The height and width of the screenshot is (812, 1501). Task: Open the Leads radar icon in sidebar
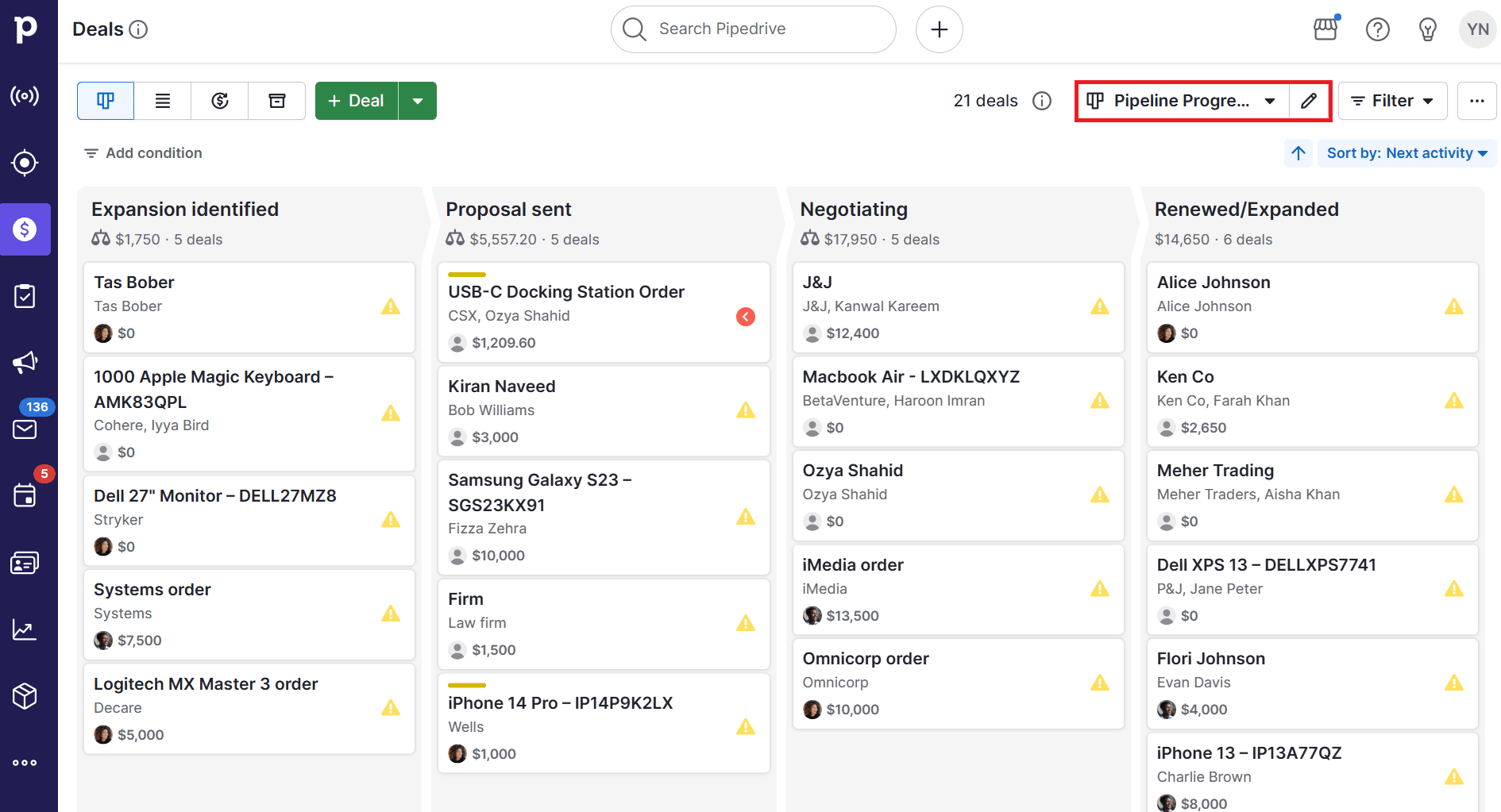(x=25, y=96)
